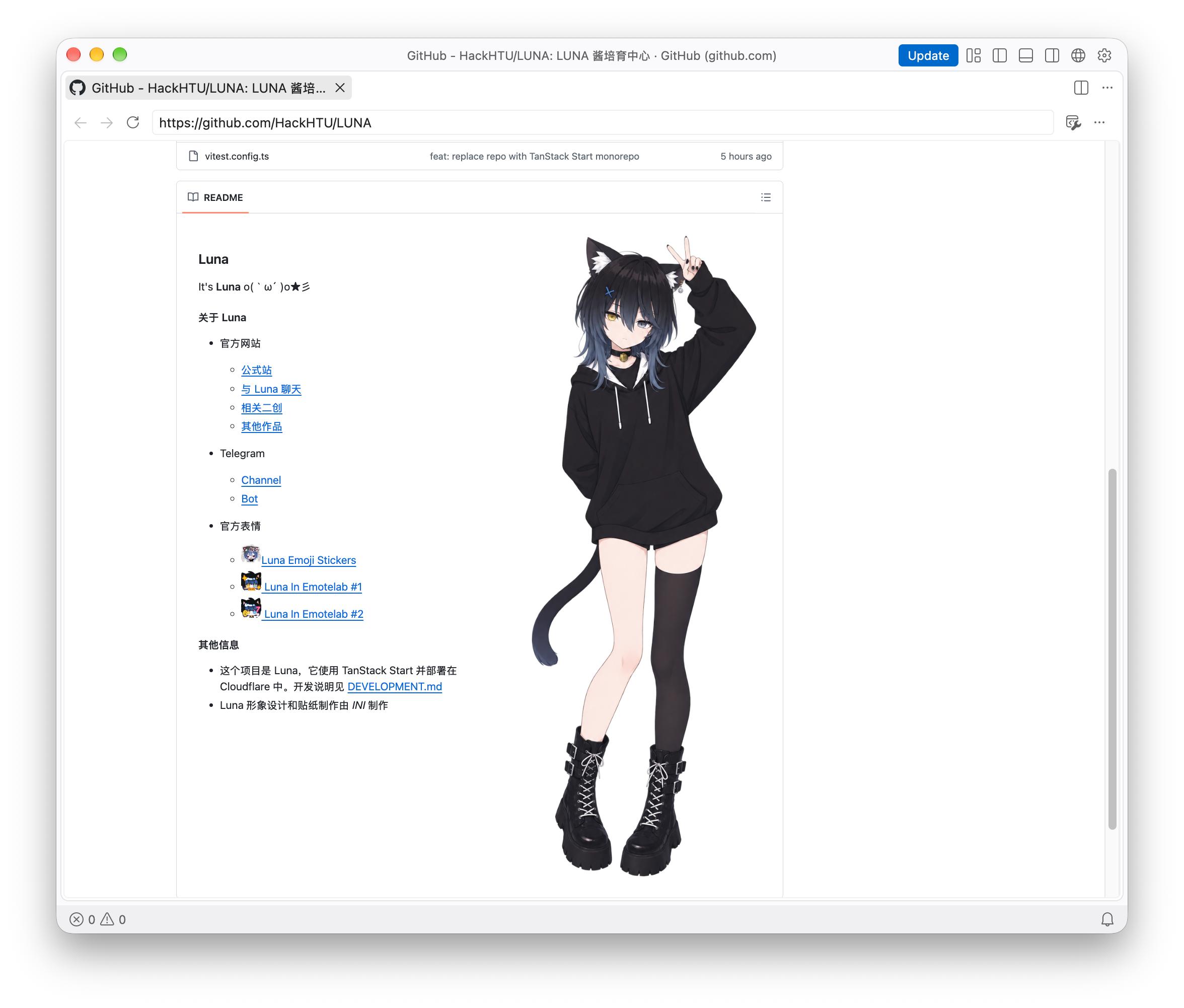This screenshot has width=1184, height=1008.
Task: Go back to the previous page
Action: [x=81, y=123]
